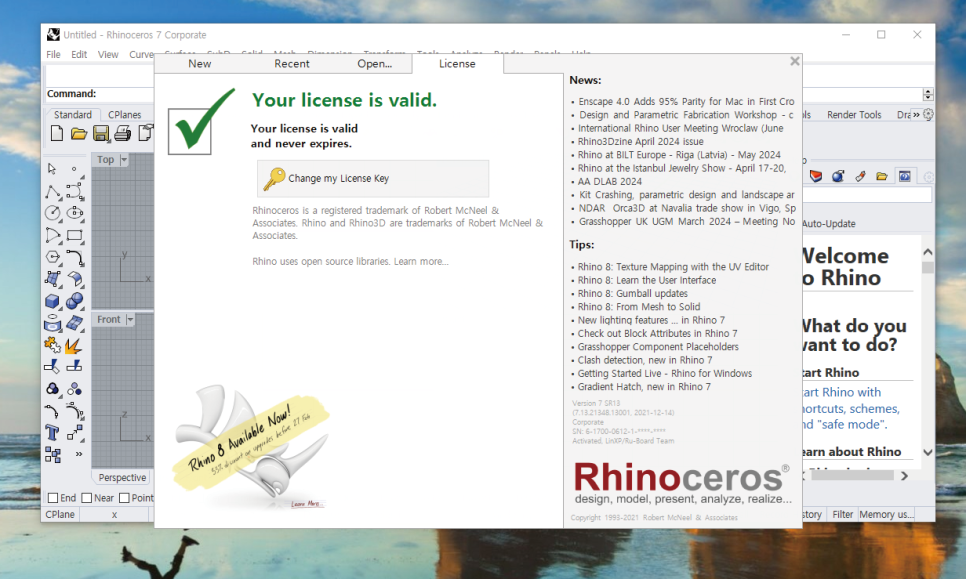This screenshot has height=579, width=966.
Task: Open the Layers panel stacked icon
Action: click(x=816, y=177)
